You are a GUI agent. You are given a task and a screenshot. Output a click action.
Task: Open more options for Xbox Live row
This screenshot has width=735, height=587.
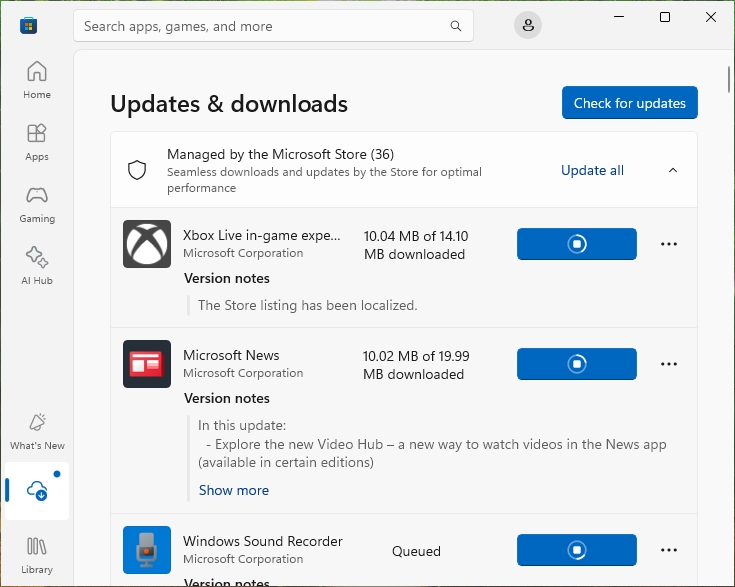(668, 244)
